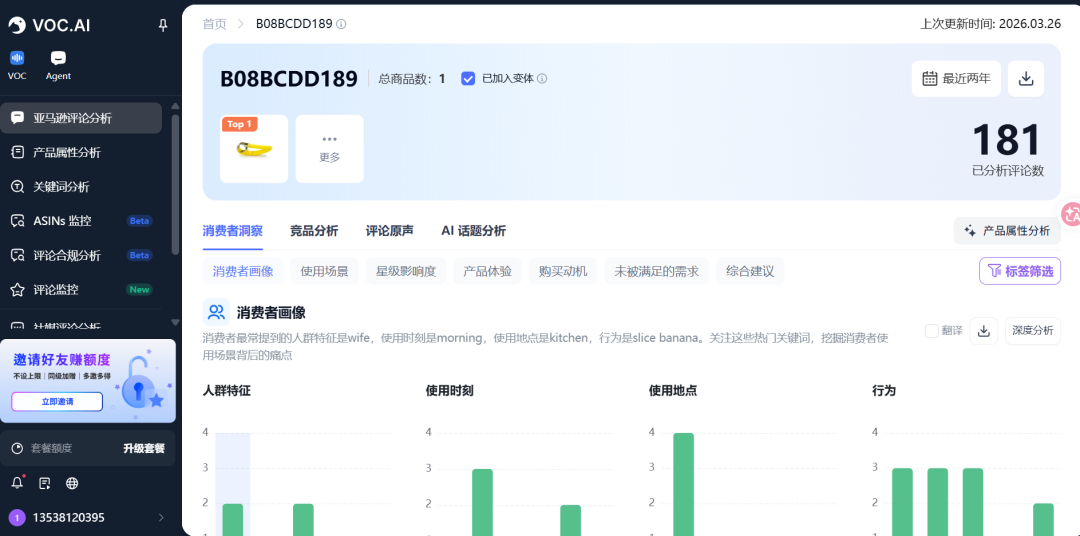The height and width of the screenshot is (536, 1080).
Task: Open the 标签筛选 filter button
Action: (1020, 271)
